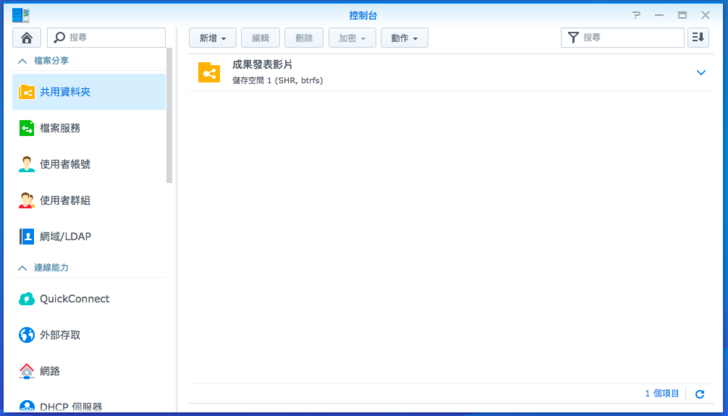728x416 pixels.
Task: Open the 新增 dropdown menu
Action: 212,38
